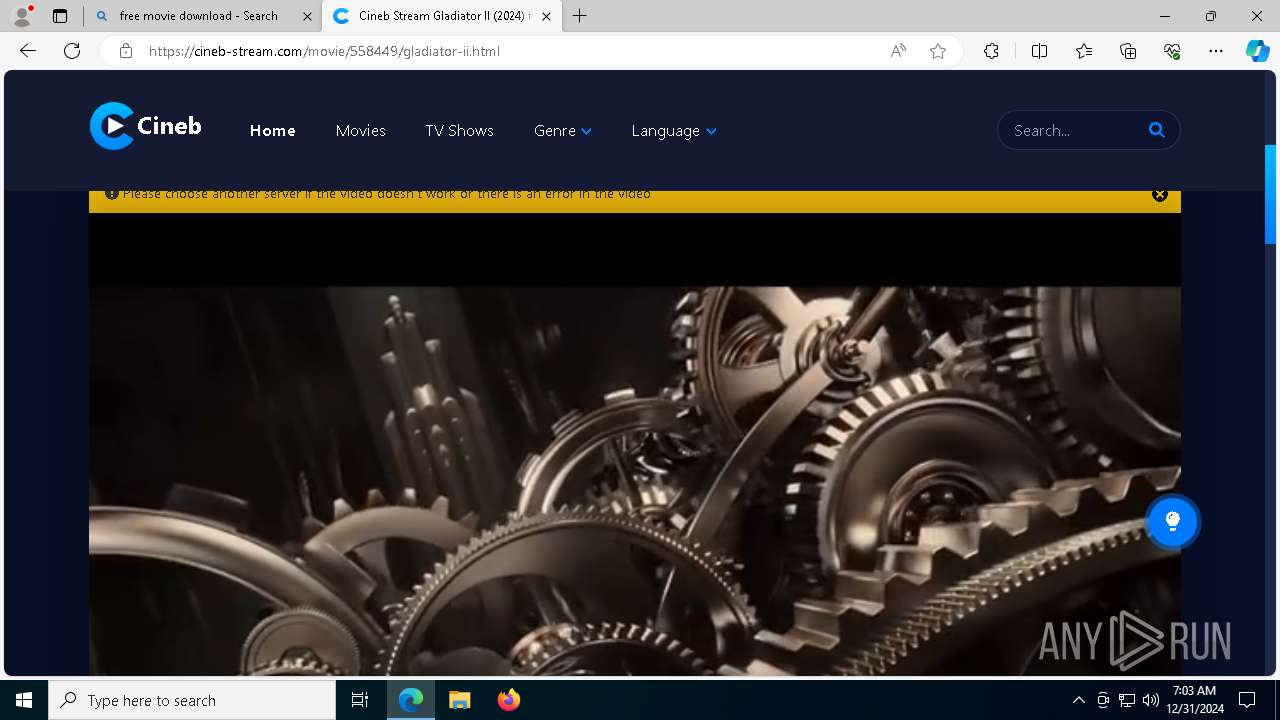1280x720 pixels.
Task: Click the blue search magnifier icon
Action: (1157, 130)
